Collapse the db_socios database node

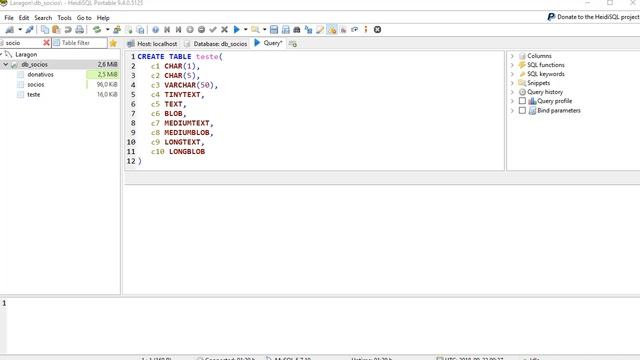click(x=6, y=64)
